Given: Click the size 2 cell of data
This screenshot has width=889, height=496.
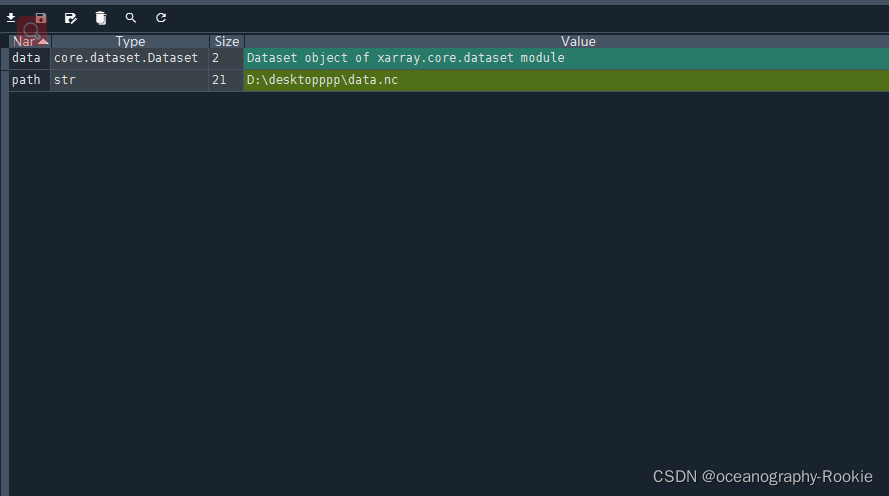Looking at the screenshot, I should pos(226,58).
